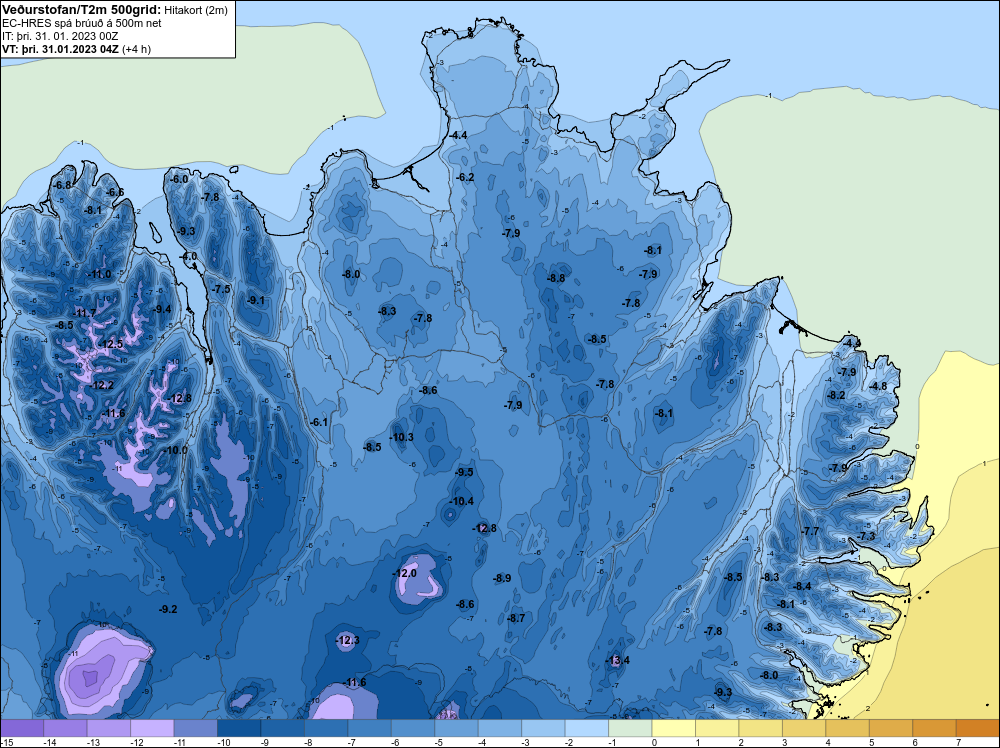Click the 'VT: þri. 31.01.2023 04Z' valid time line
Viewport: 1000px width, 748px height.
point(60,49)
